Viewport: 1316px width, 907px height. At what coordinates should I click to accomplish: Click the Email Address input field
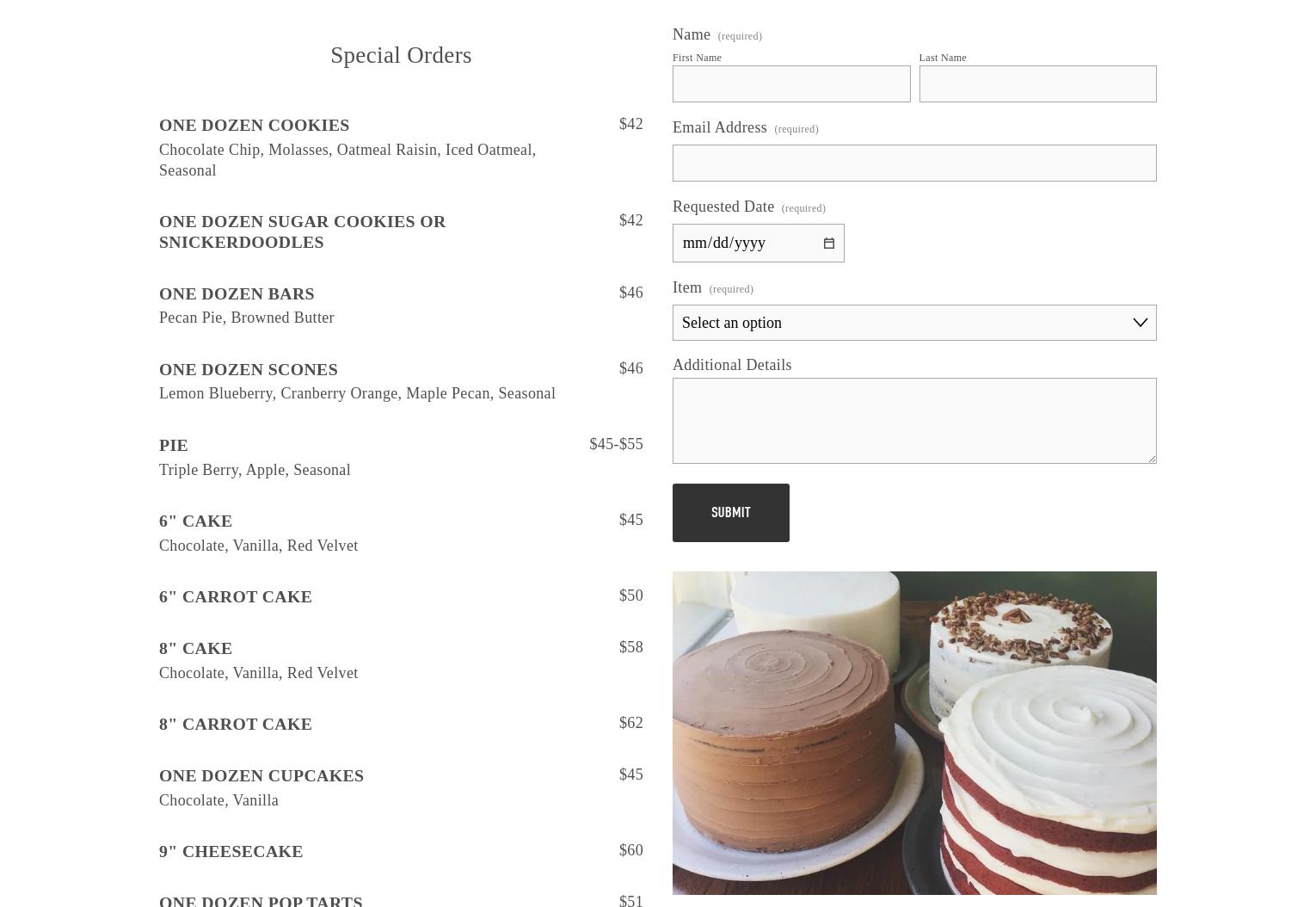point(914,163)
